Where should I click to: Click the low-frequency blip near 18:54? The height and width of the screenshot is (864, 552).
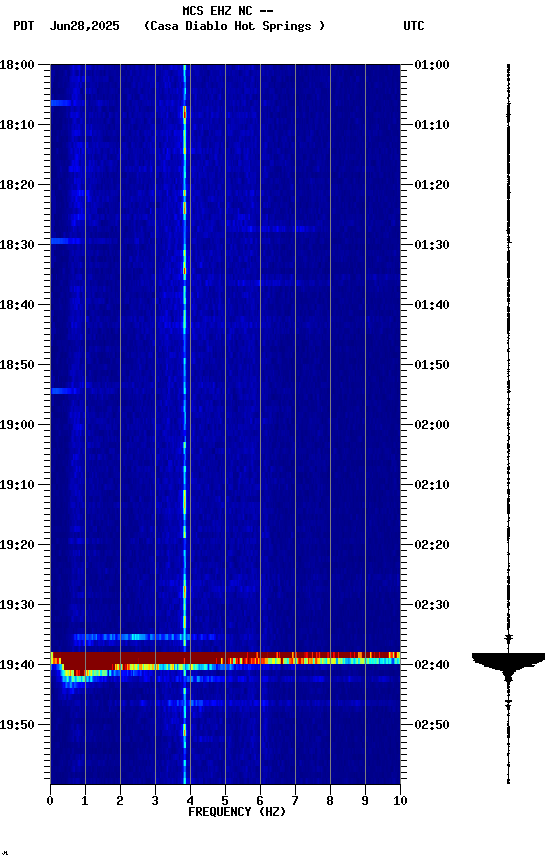(x=65, y=391)
